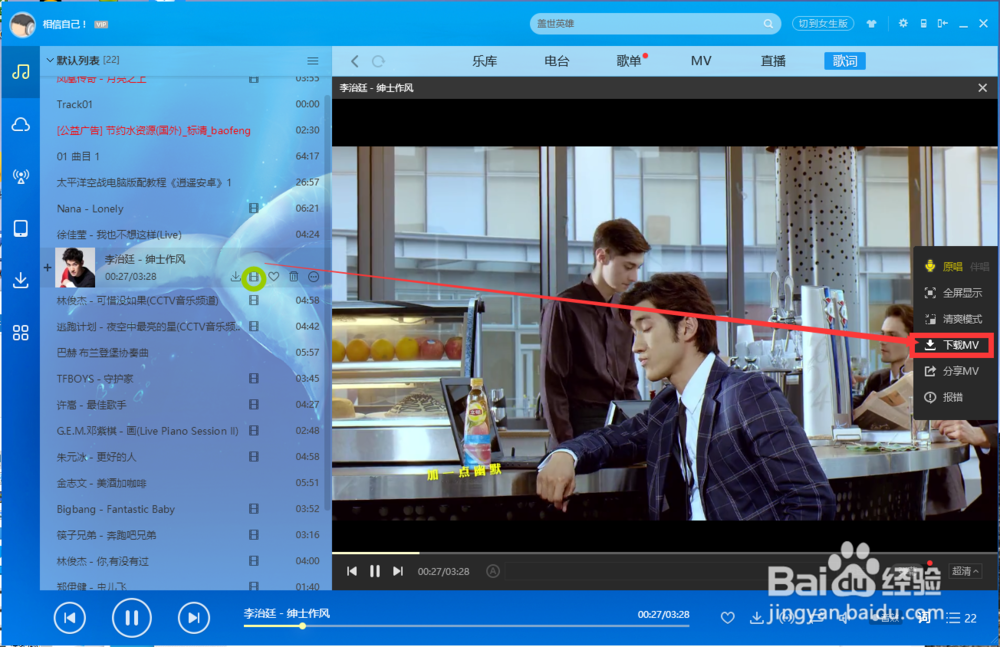The image size is (1000, 647).
Task: Skip to previous track in bottom bar
Action: pos(70,618)
